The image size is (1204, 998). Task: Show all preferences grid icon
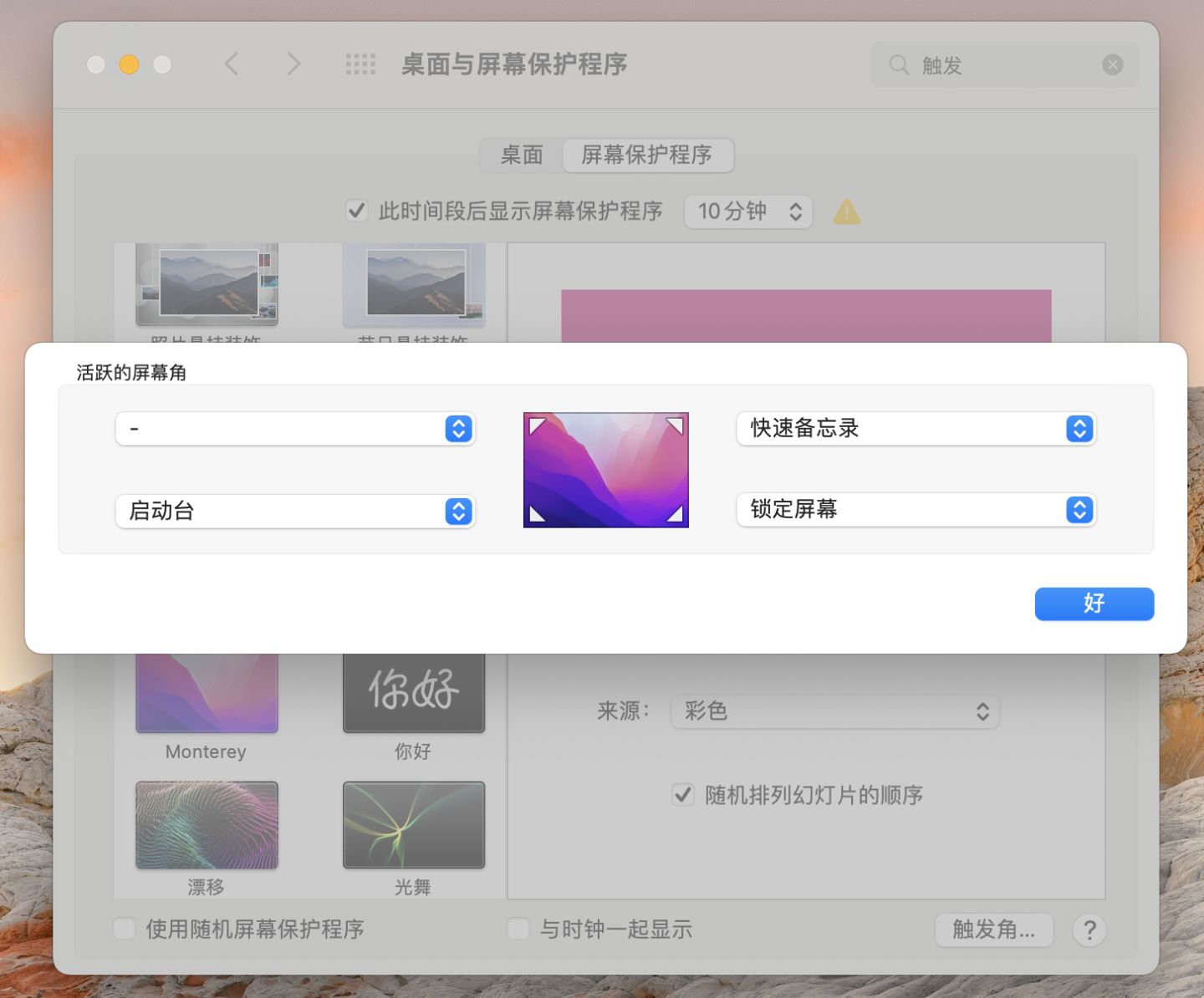(360, 64)
